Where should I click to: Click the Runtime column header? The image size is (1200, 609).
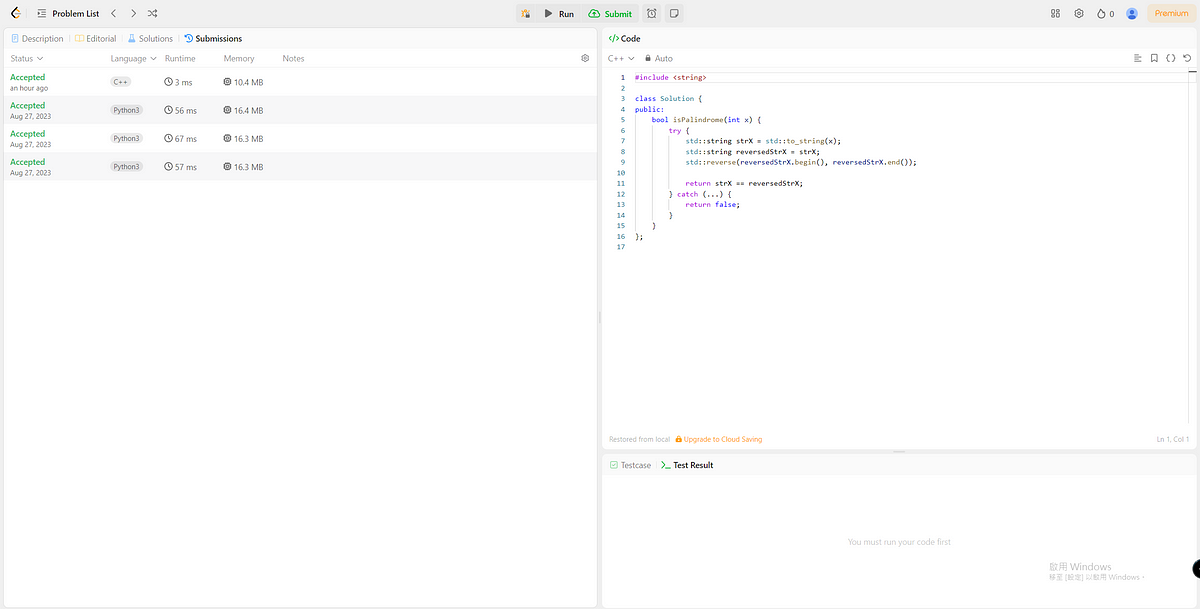180,59
